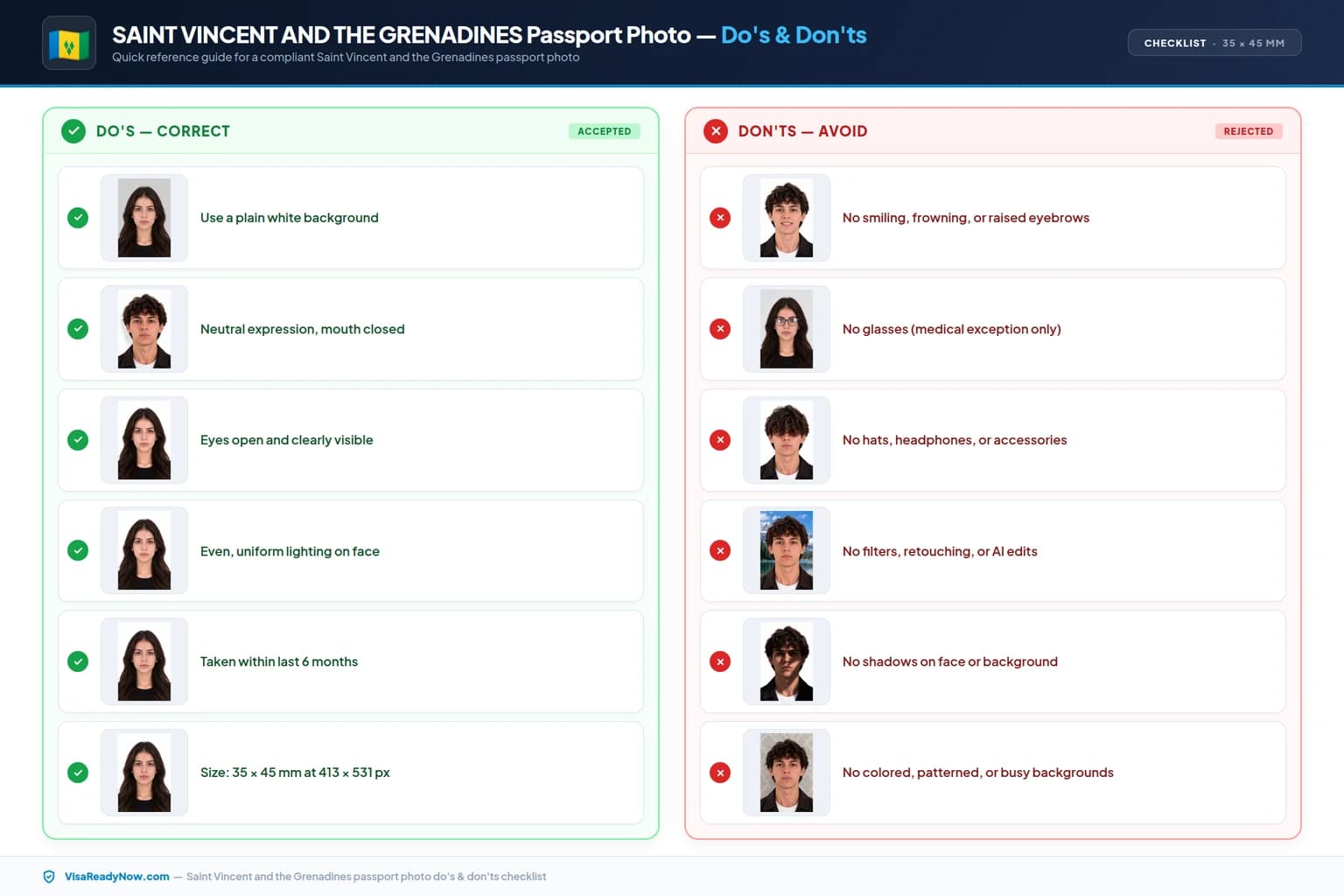This screenshot has height=896, width=1344.
Task: Click the green check icon beside DO'S — CORRECT
Action: [73, 131]
